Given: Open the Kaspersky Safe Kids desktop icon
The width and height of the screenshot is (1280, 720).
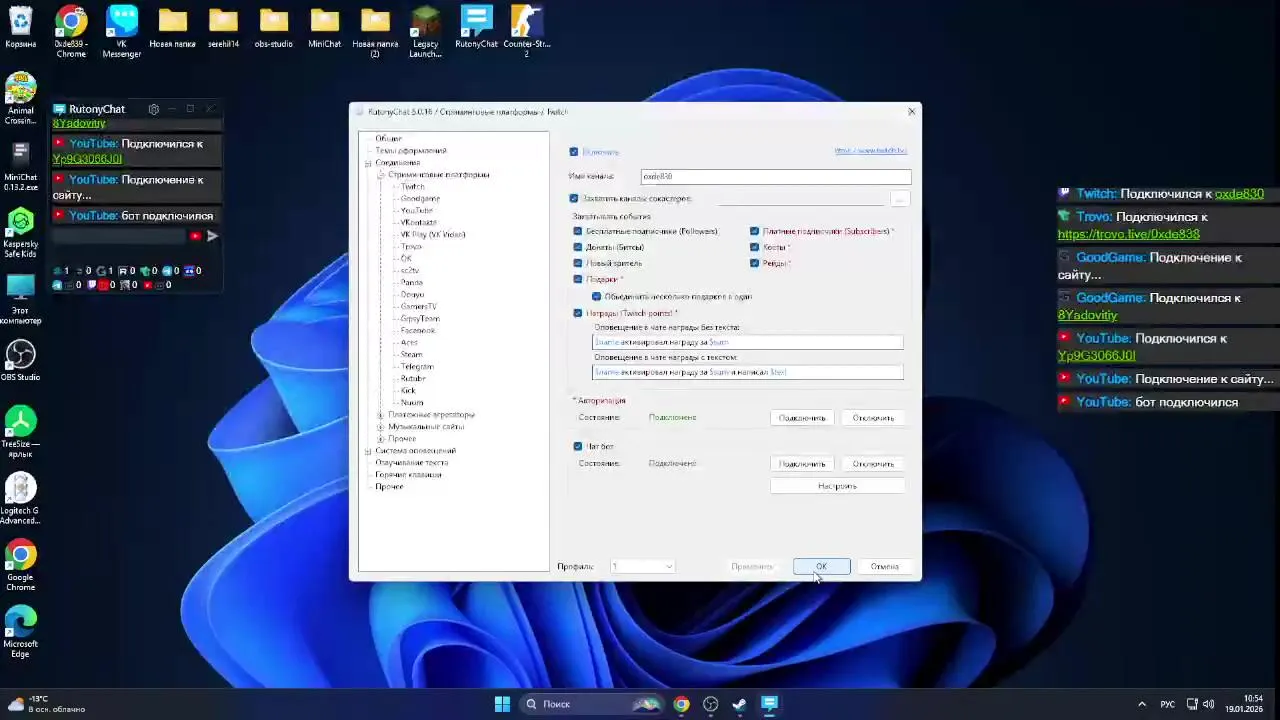Looking at the screenshot, I should pos(20,233).
